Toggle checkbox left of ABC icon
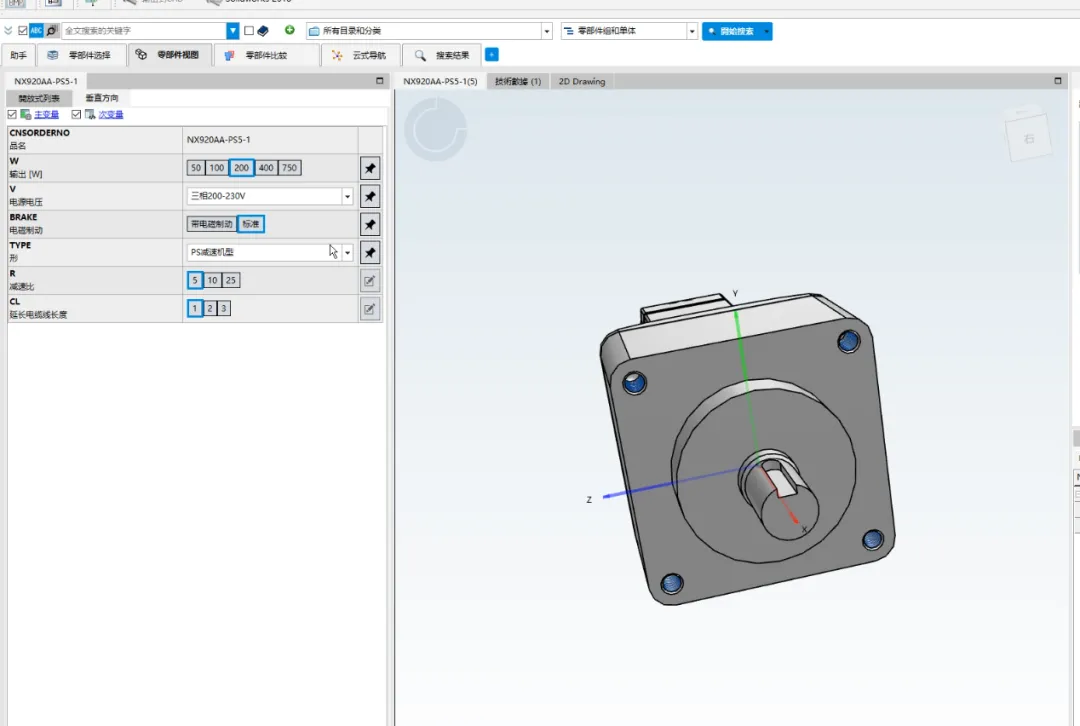This screenshot has width=1080, height=726. (23, 30)
